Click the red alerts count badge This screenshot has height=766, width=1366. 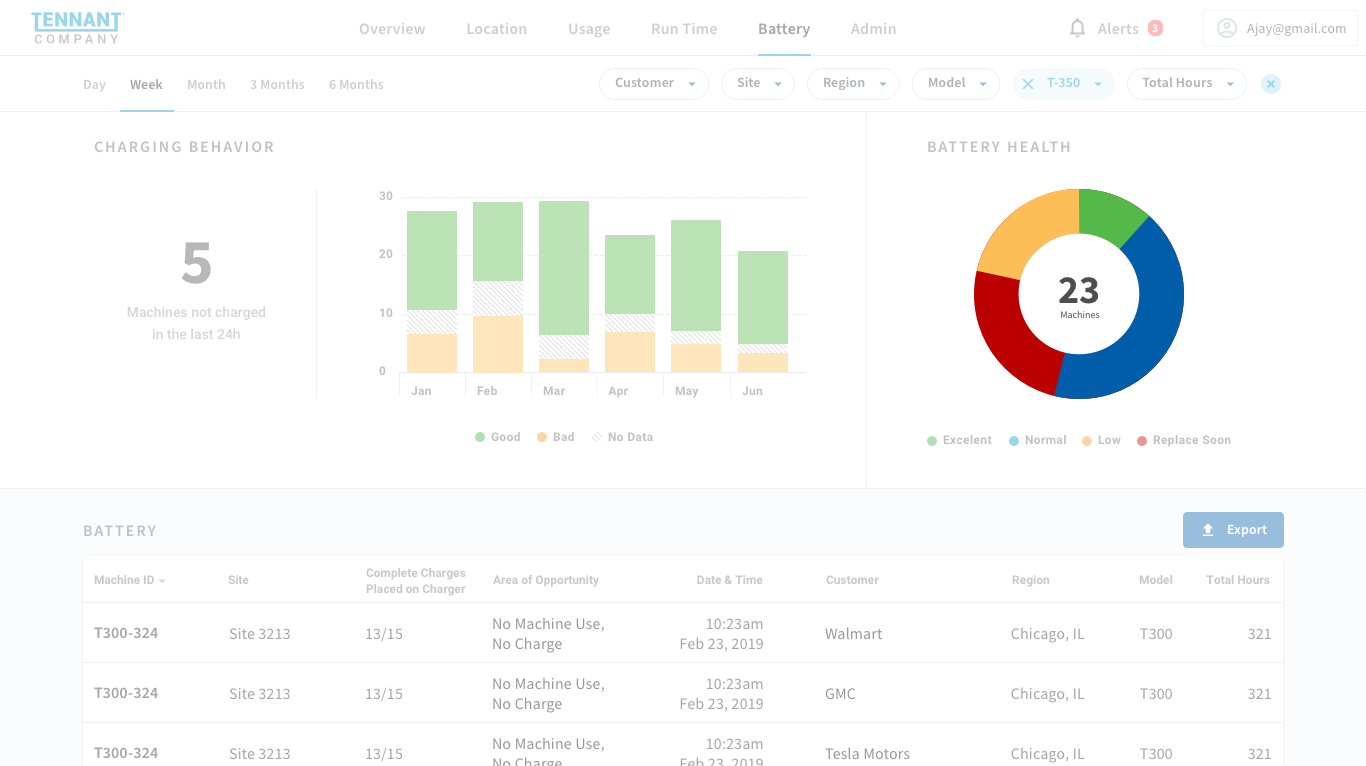(x=1155, y=28)
